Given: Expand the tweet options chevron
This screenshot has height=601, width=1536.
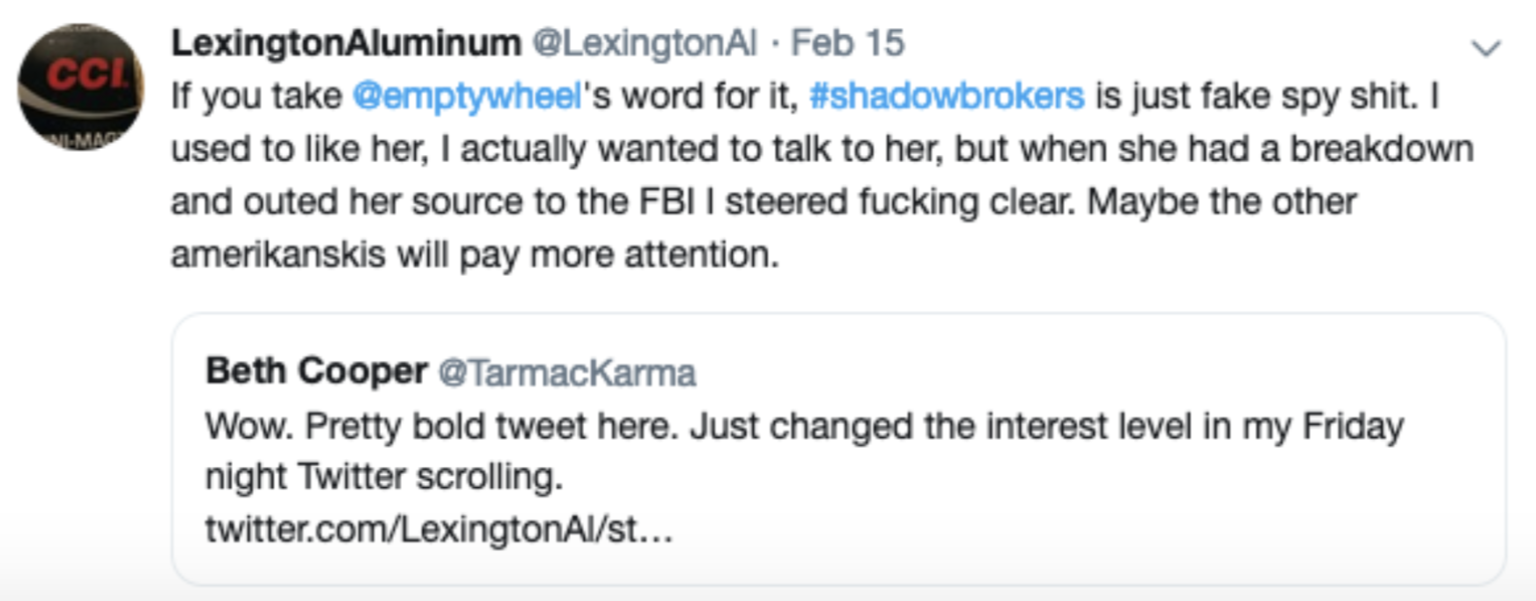Looking at the screenshot, I should tap(1487, 48).
